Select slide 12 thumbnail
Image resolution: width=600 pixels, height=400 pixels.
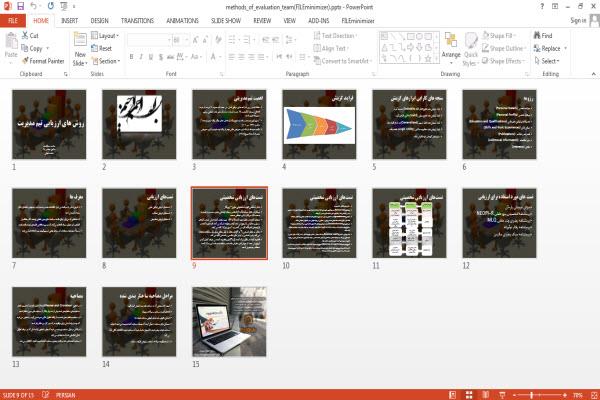[499, 223]
